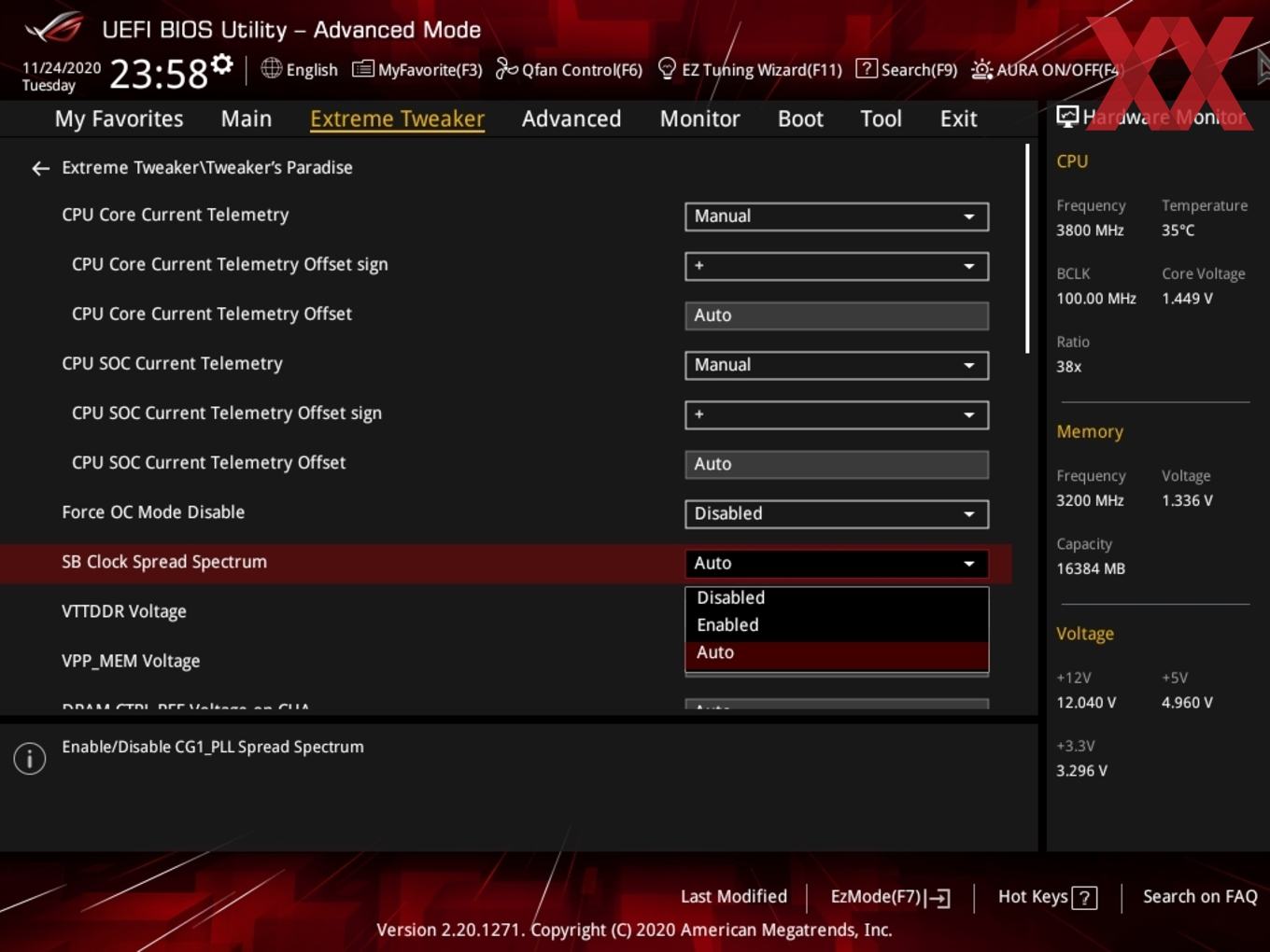Expand Force OC Mode Disable dropdown
This screenshot has height=952, width=1270.
pyautogui.click(x=837, y=513)
